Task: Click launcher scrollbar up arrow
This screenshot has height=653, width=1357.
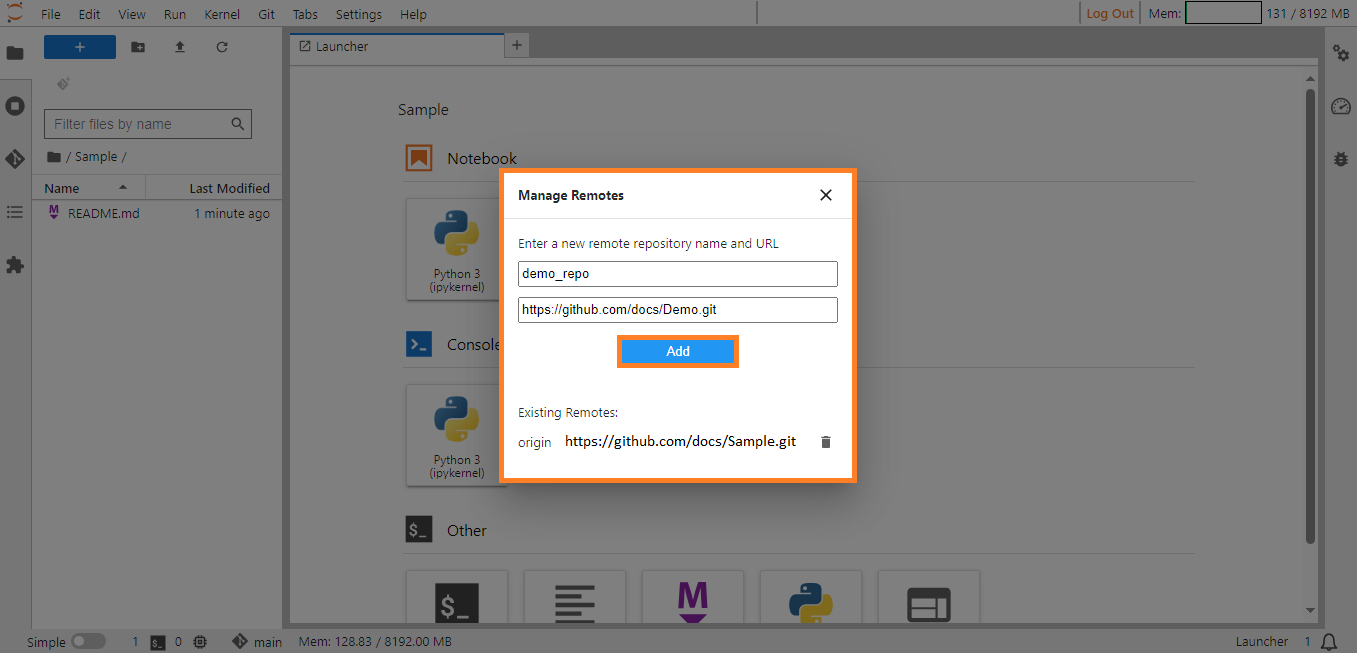Action: (1310, 78)
